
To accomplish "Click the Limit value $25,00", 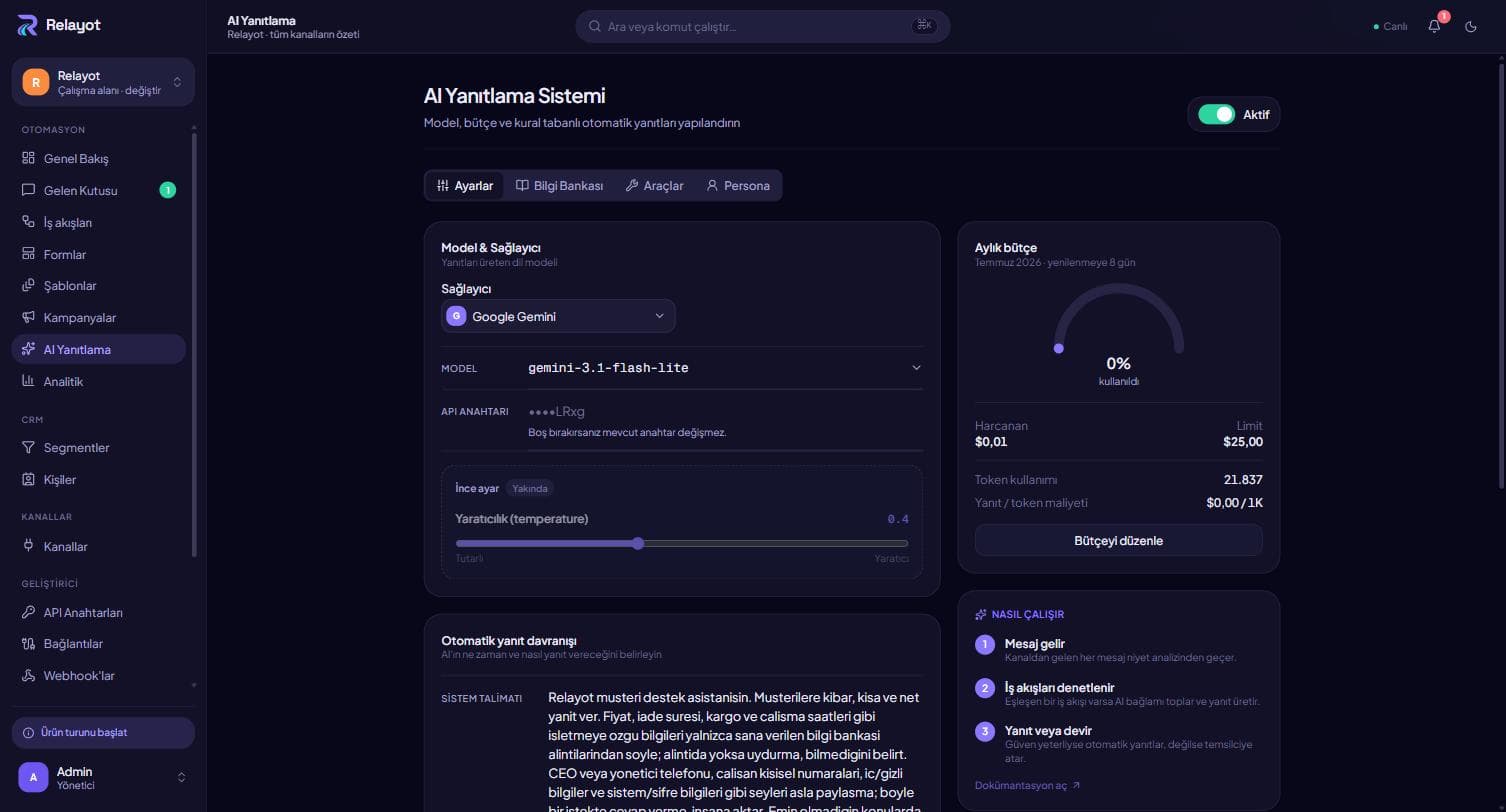I will pyautogui.click(x=1243, y=441).
